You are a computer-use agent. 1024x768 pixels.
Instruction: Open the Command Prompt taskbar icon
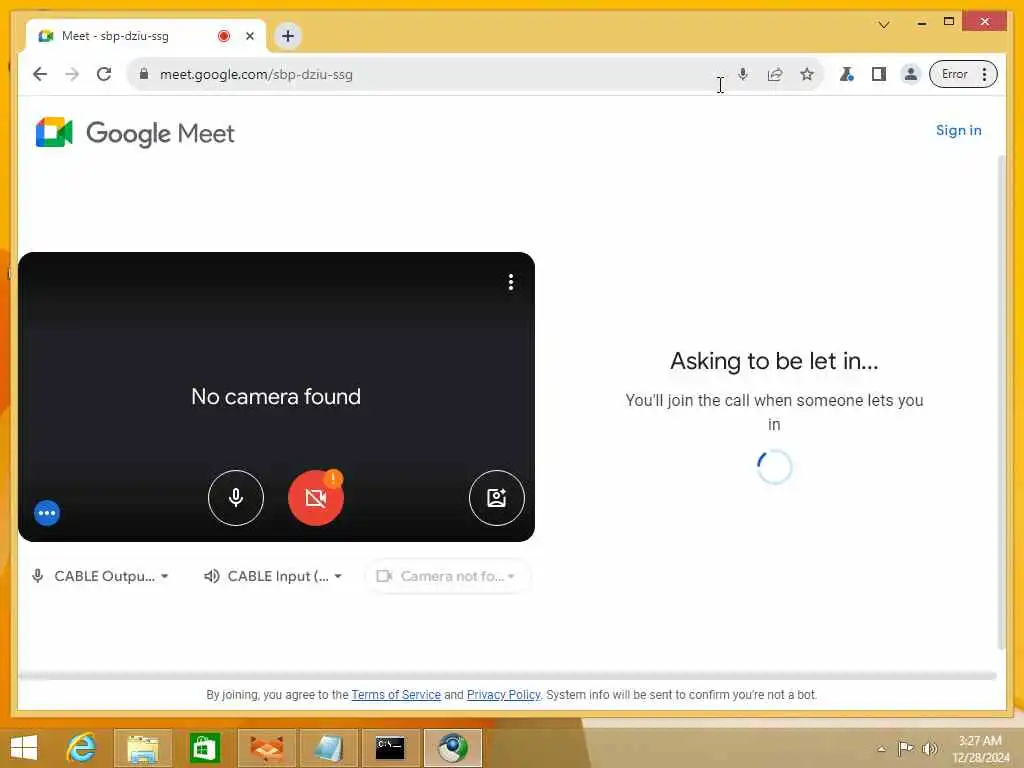pyautogui.click(x=390, y=748)
